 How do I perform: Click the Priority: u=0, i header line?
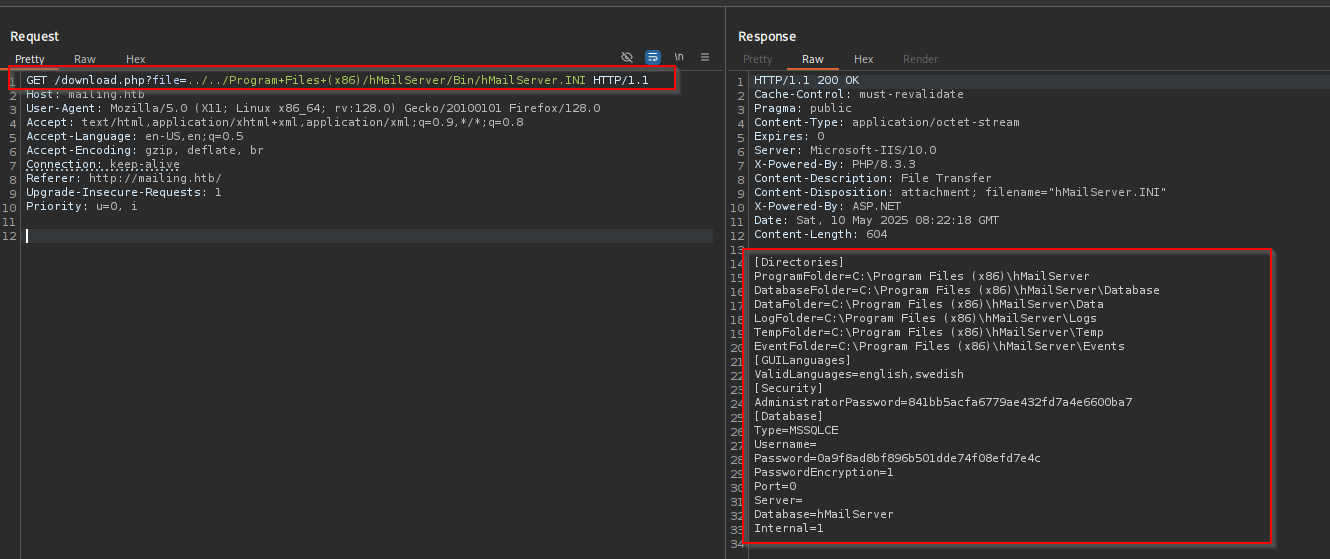pyautogui.click(x=82, y=206)
